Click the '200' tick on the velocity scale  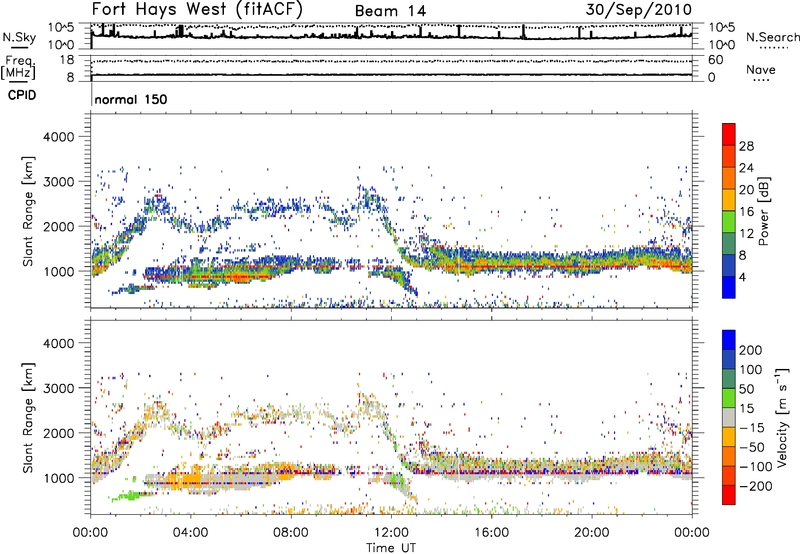pos(751,350)
